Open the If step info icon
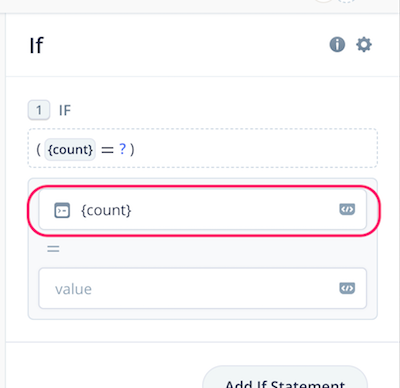 (337, 44)
